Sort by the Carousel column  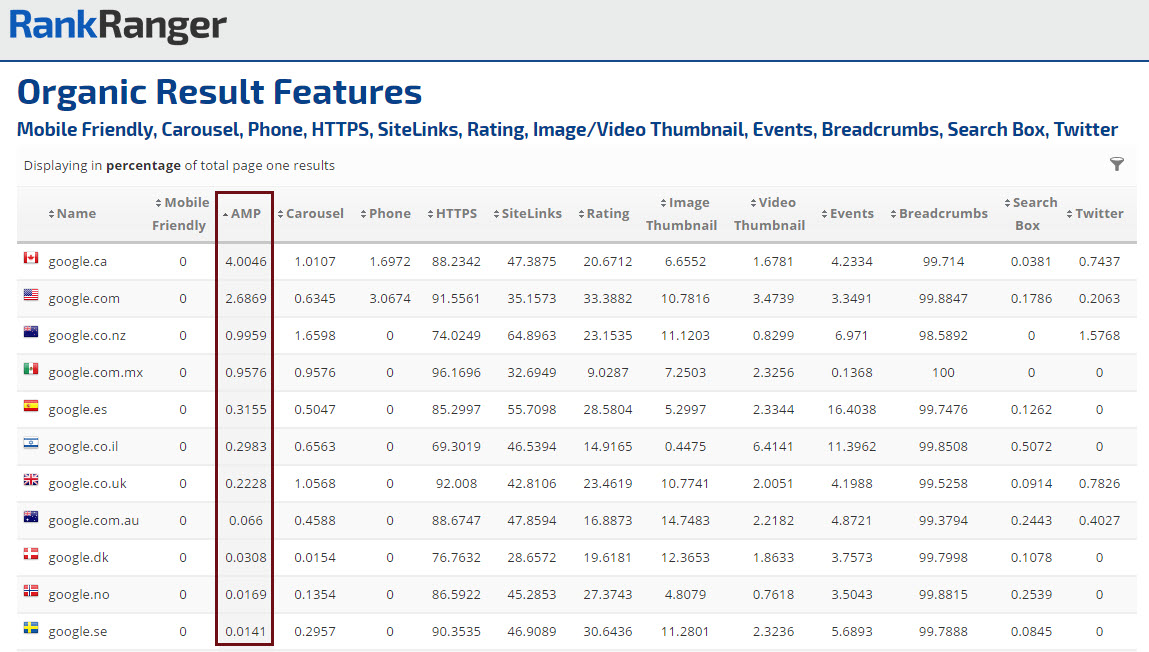point(314,214)
